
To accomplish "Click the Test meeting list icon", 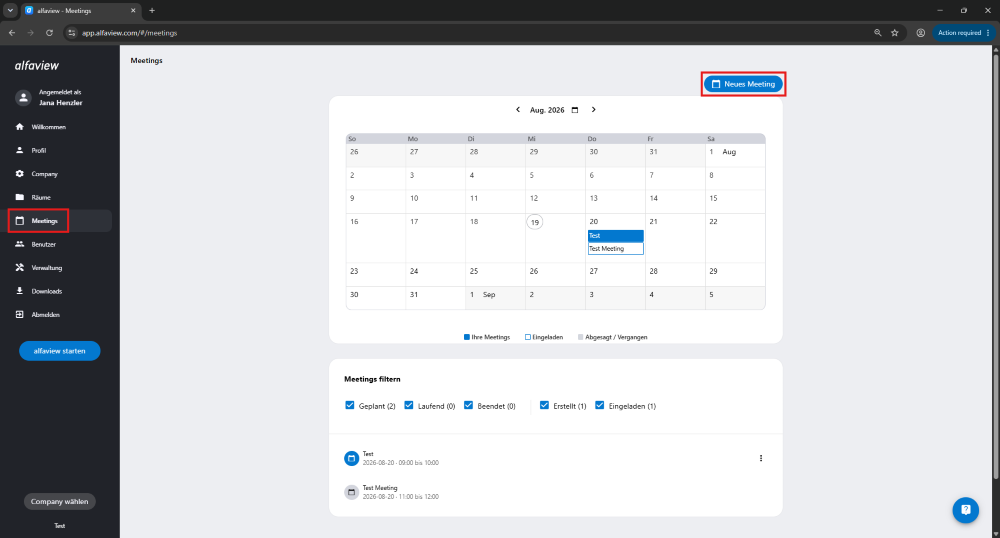I will pyautogui.click(x=351, y=458).
